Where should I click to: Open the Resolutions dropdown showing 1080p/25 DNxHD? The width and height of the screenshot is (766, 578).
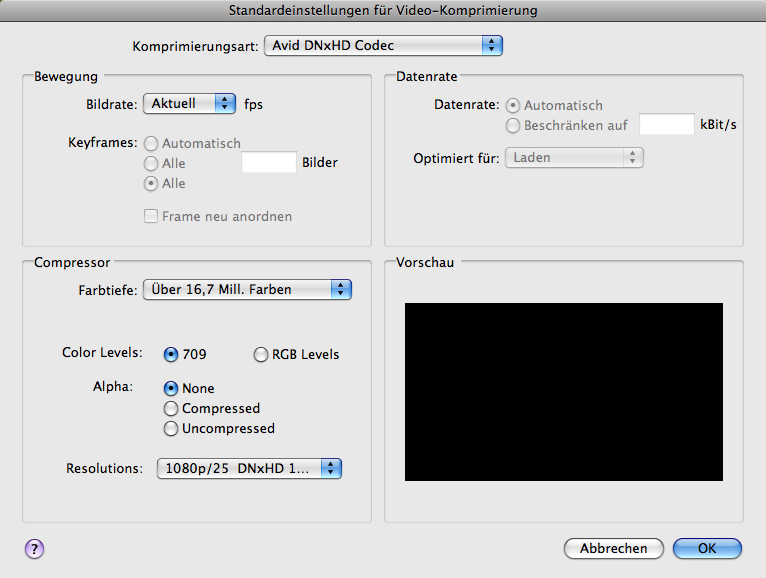[249, 469]
